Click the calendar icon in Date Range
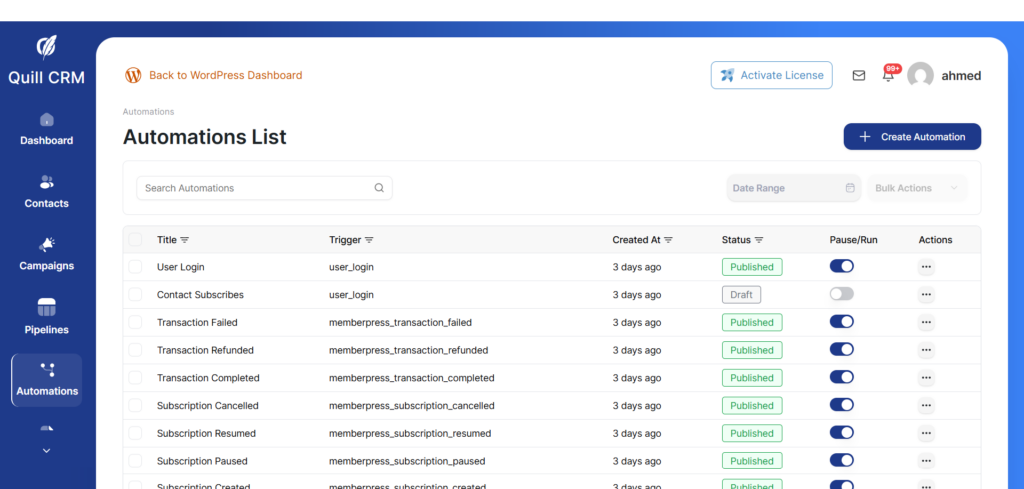 click(x=850, y=188)
